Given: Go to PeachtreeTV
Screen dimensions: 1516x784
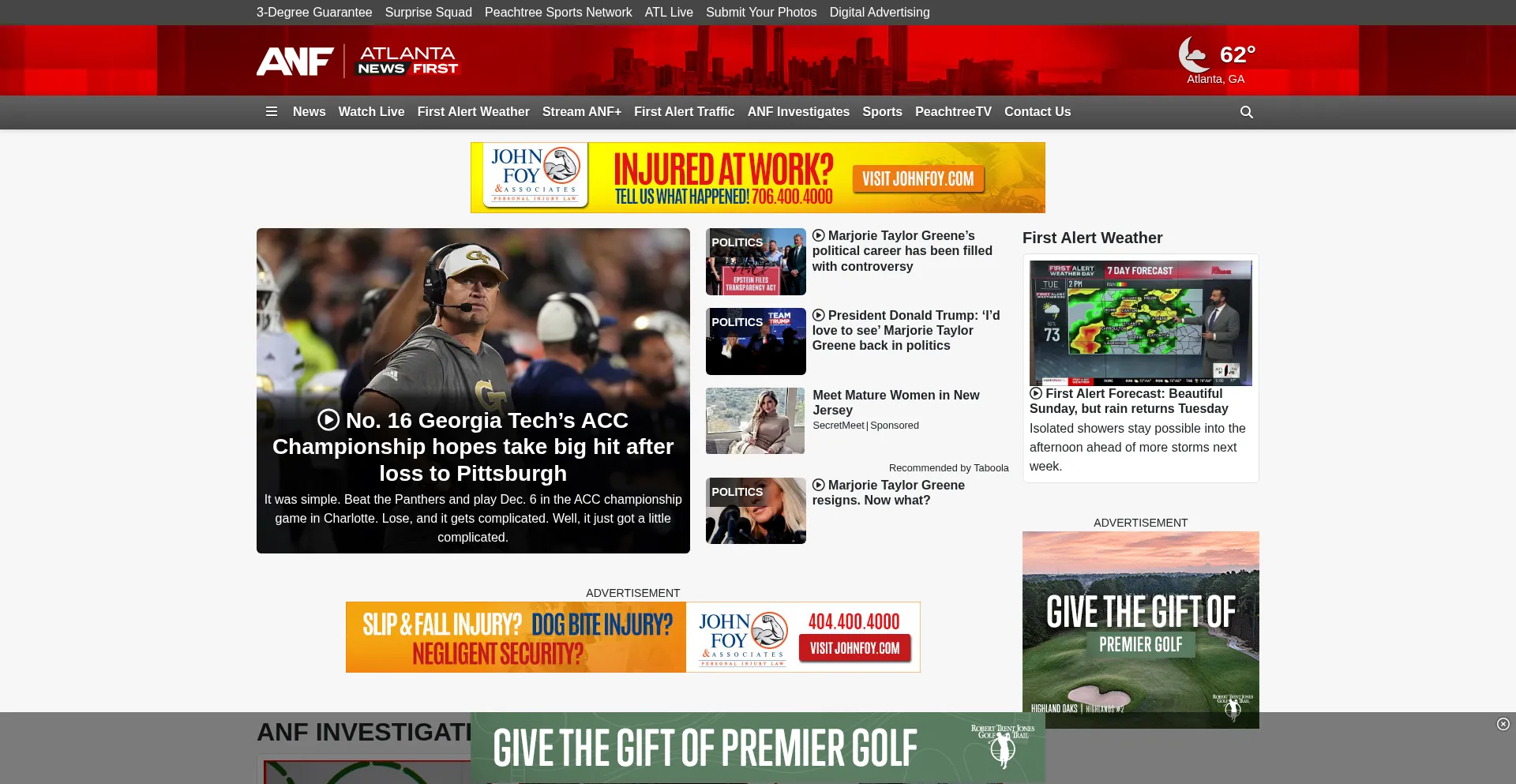Looking at the screenshot, I should pyautogui.click(x=953, y=112).
